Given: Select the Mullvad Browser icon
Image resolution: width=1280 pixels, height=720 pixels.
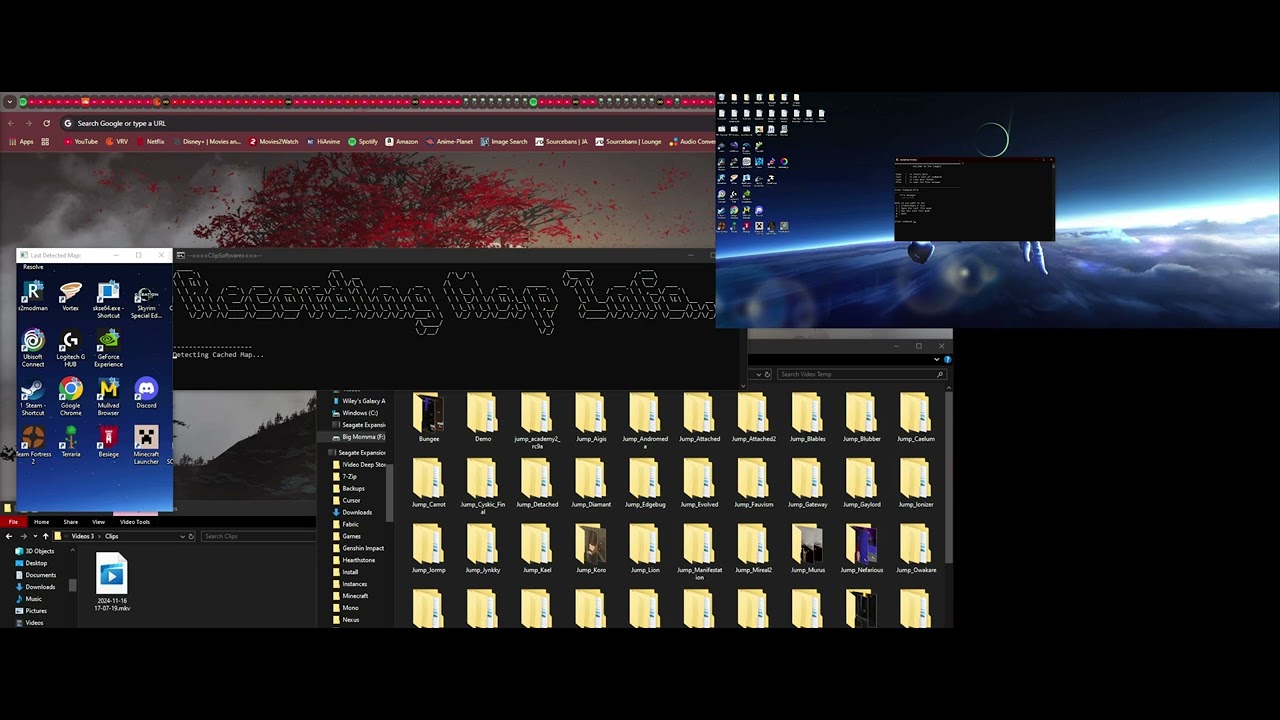Looking at the screenshot, I should click(108, 397).
